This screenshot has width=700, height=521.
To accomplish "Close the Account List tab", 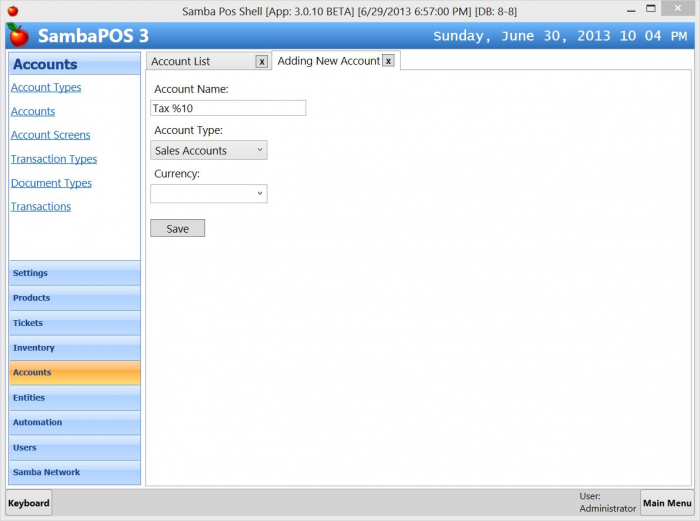I will [x=261, y=62].
